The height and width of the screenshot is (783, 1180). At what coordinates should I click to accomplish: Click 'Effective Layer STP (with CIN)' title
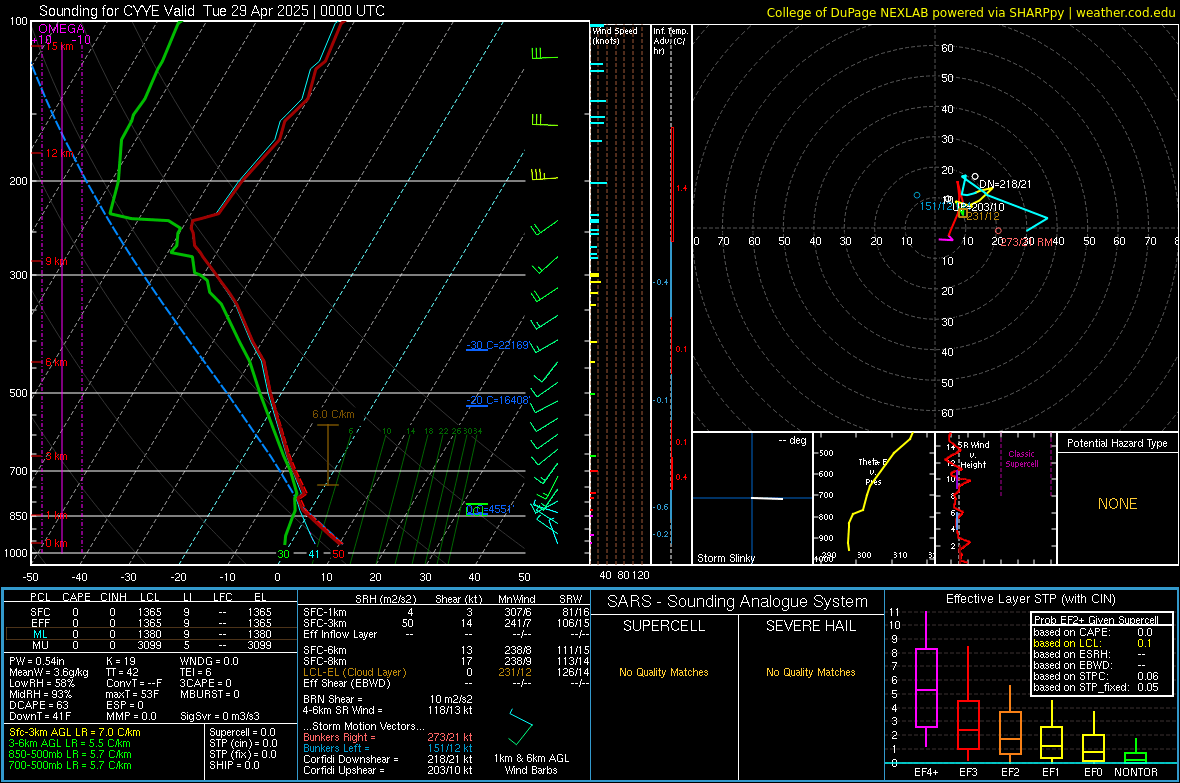click(x=1030, y=599)
